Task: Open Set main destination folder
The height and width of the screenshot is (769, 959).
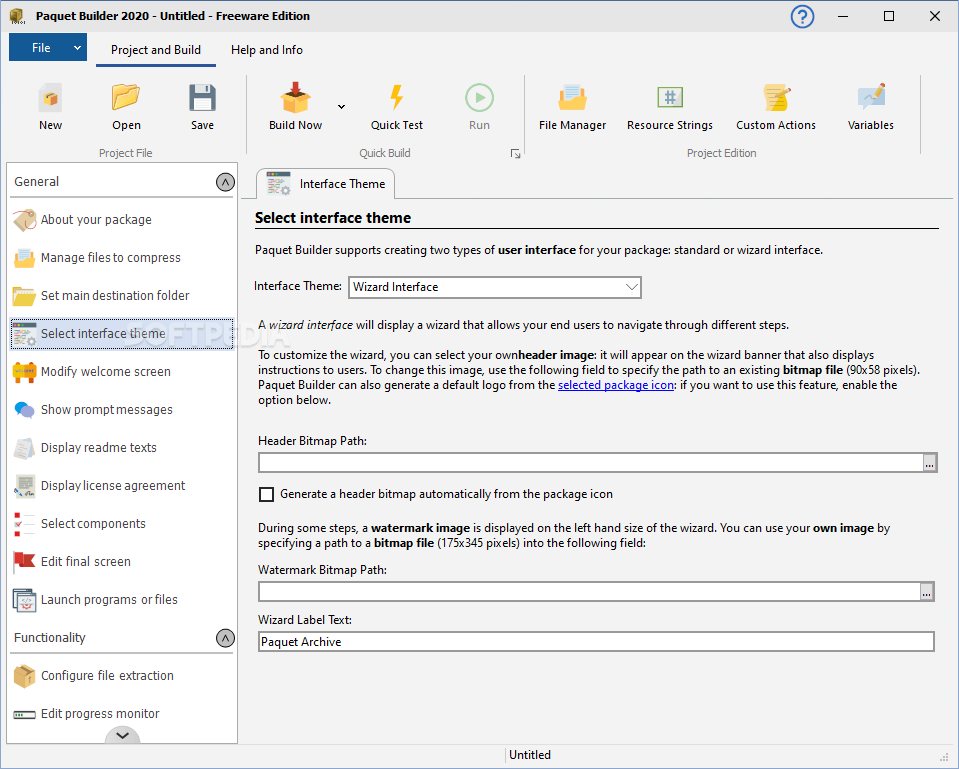Action: 122,295
